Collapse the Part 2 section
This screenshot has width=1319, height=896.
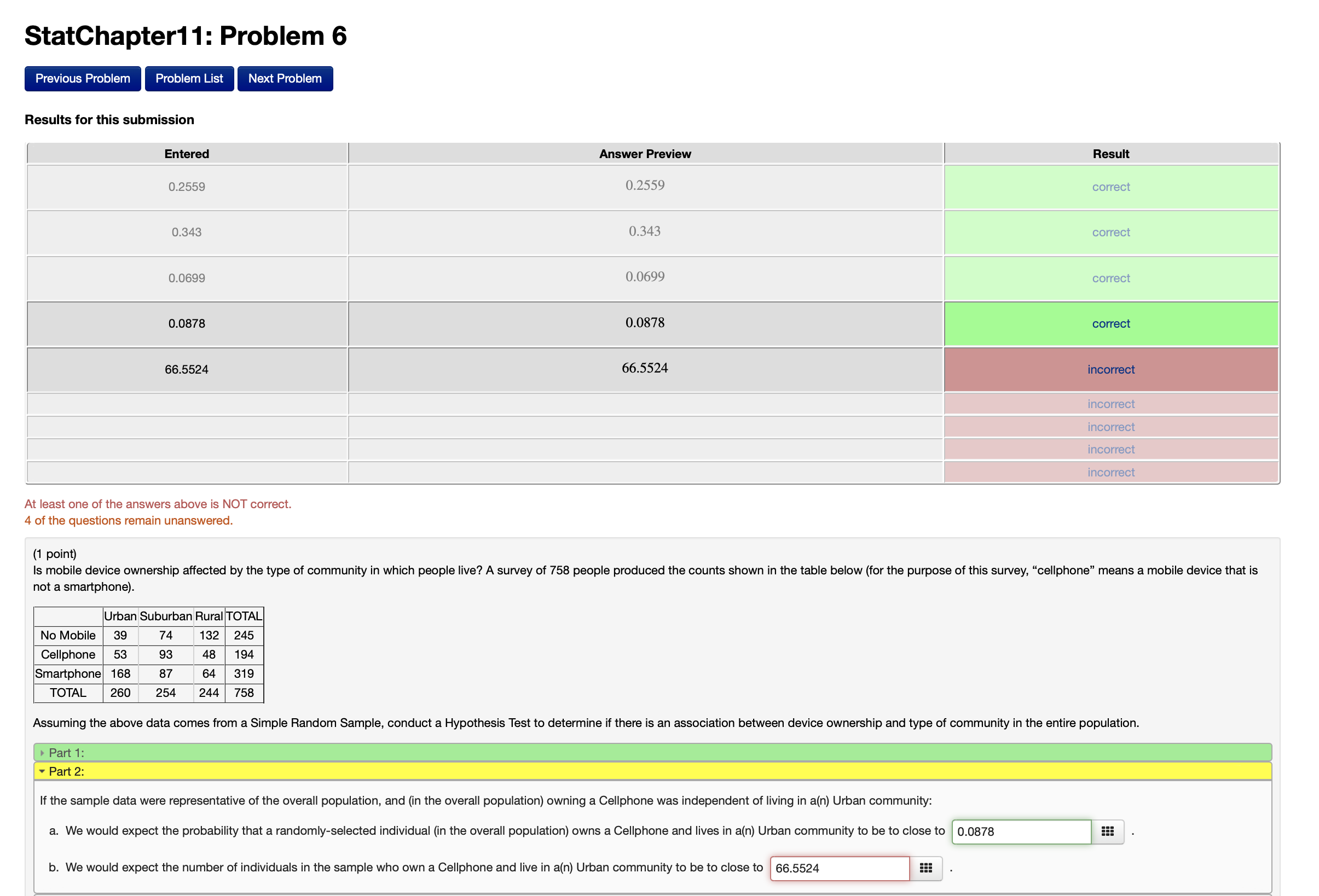tap(66, 771)
